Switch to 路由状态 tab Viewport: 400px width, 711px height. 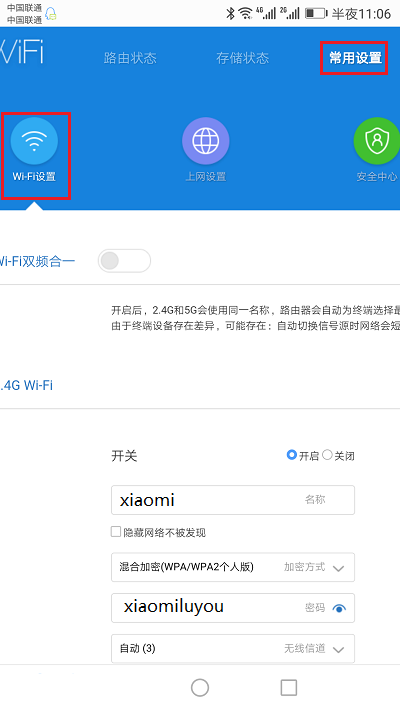pos(130,58)
